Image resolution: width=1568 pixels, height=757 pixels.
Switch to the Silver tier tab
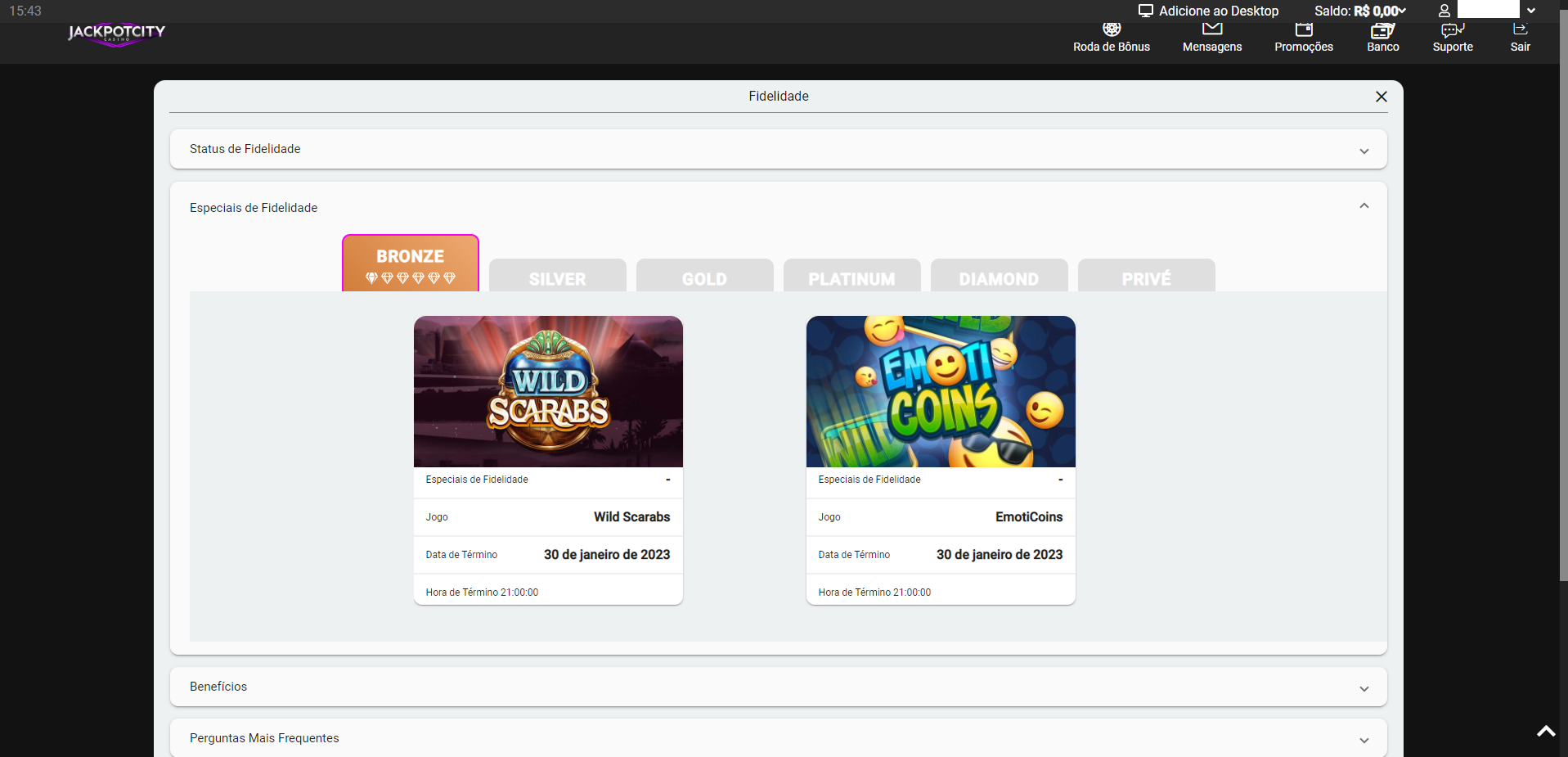click(558, 276)
